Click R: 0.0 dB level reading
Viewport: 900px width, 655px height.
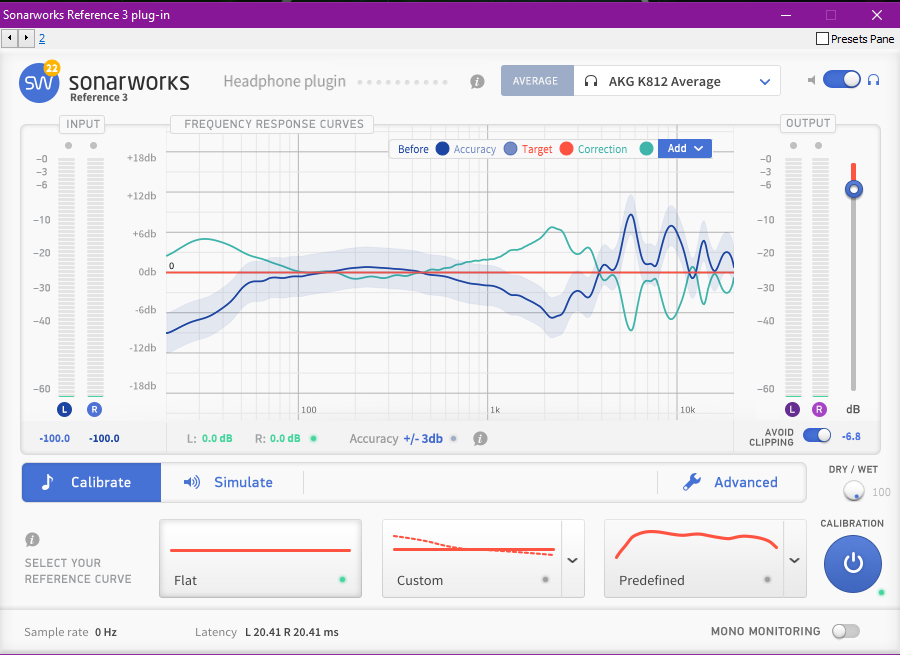point(278,439)
